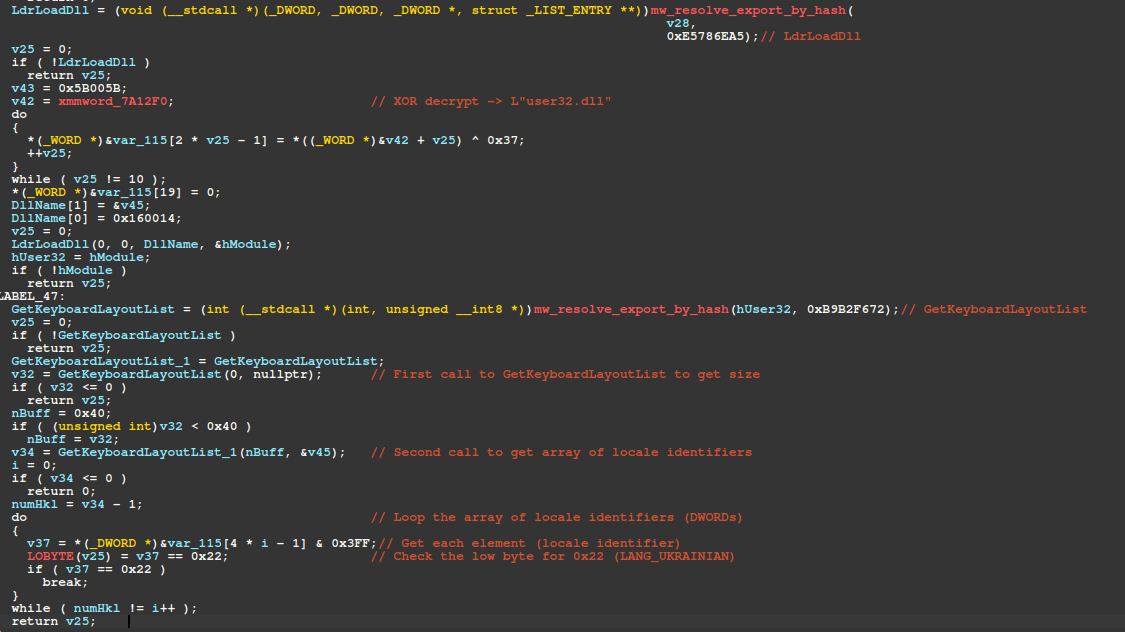Select the 'while ( v25 != 10 )' line
This screenshot has width=1125, height=632.
tap(88, 179)
